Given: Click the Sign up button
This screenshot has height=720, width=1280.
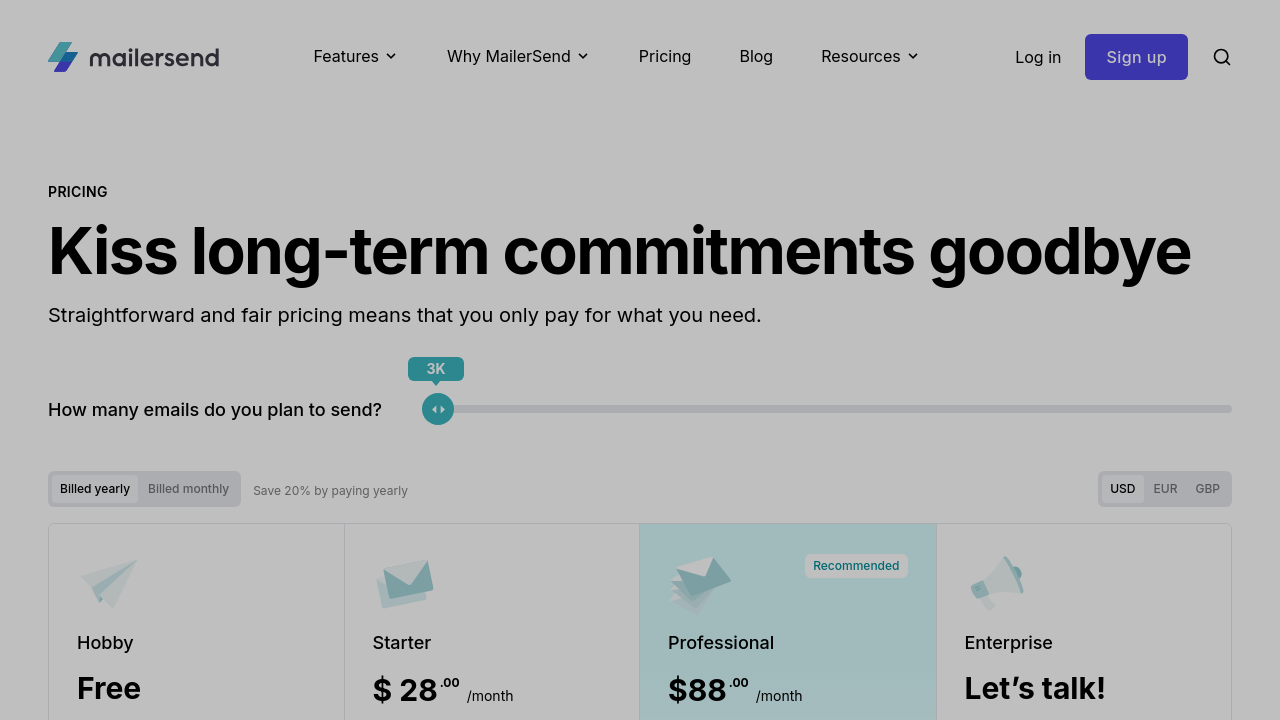Looking at the screenshot, I should click(1136, 57).
